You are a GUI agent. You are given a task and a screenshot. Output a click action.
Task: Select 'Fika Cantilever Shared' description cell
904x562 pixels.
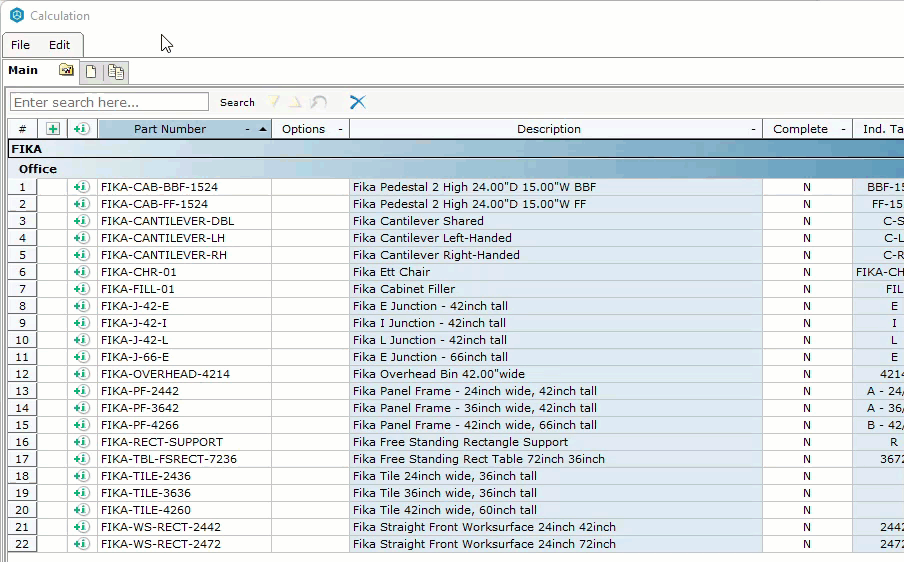[x=556, y=221]
